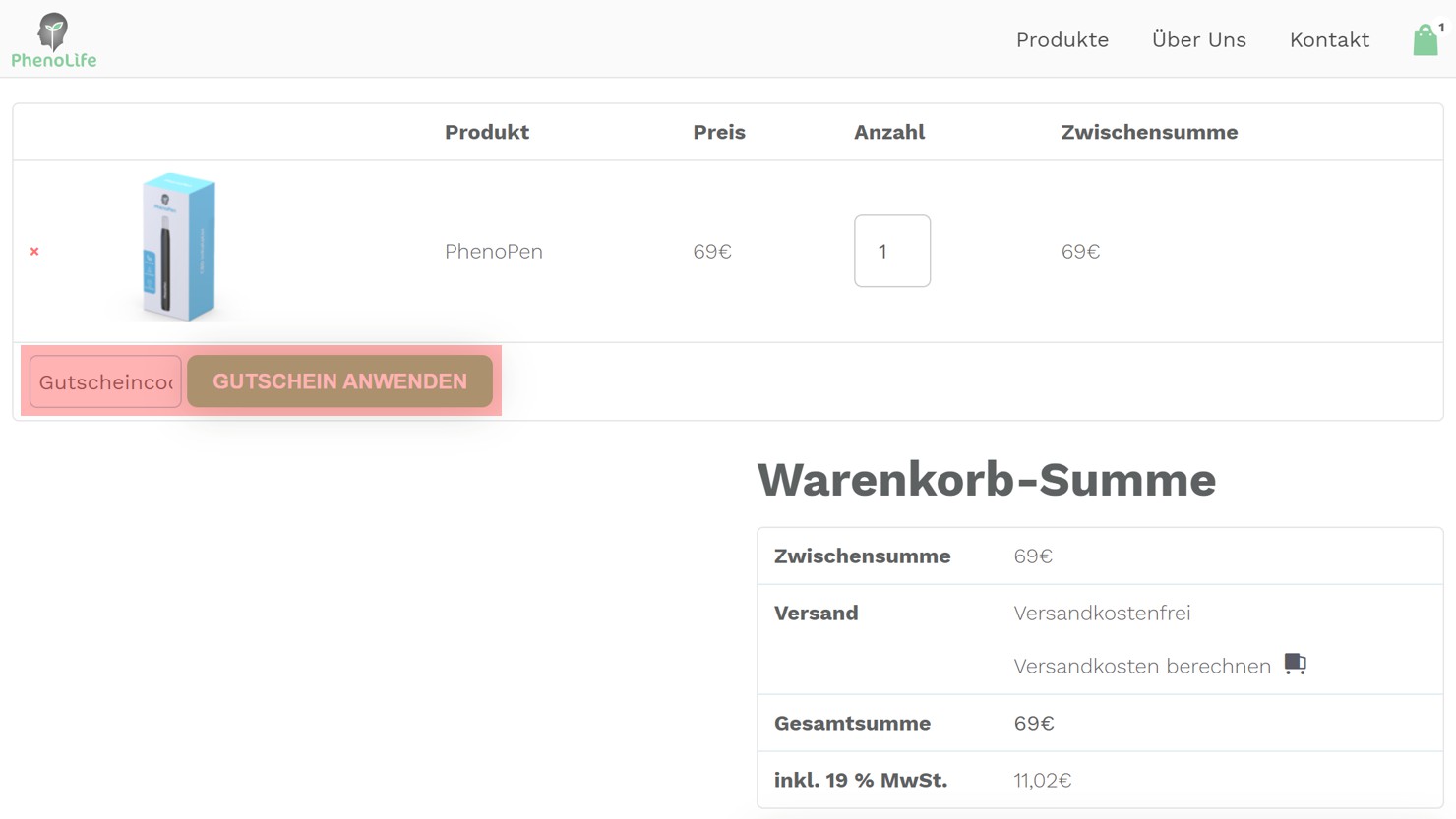Open the shopping bag cart icon
Image resolution: width=1456 pixels, height=819 pixels.
click(x=1426, y=40)
